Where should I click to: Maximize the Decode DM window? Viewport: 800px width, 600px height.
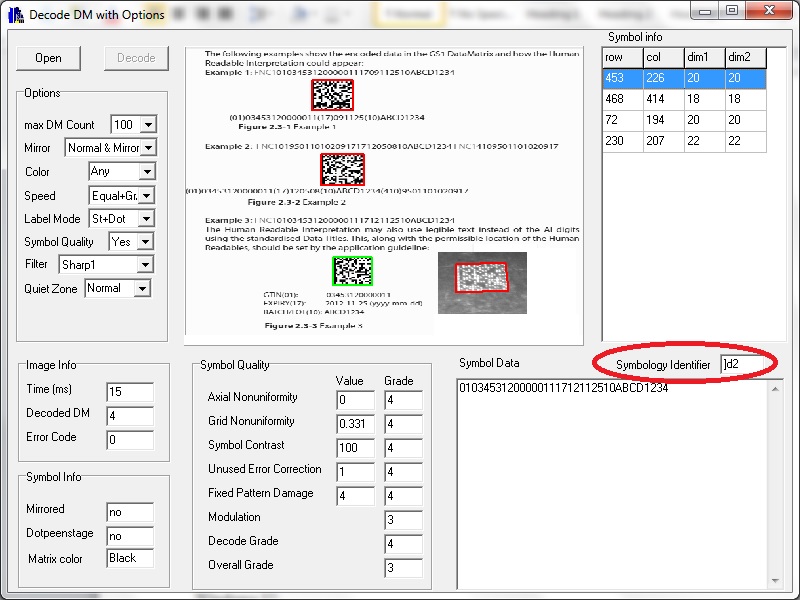coord(732,11)
